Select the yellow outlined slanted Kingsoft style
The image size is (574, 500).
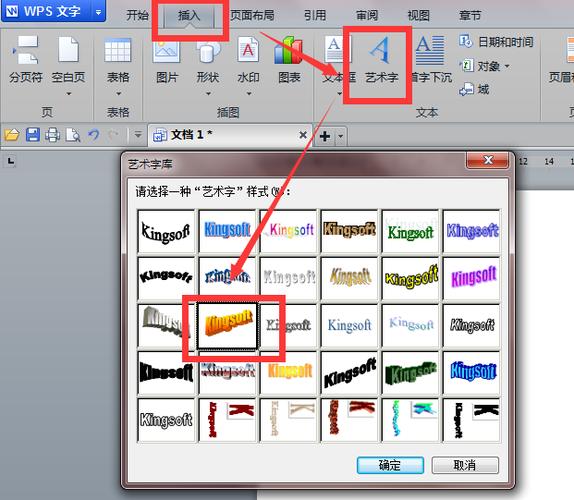pyautogui.click(x=410, y=278)
